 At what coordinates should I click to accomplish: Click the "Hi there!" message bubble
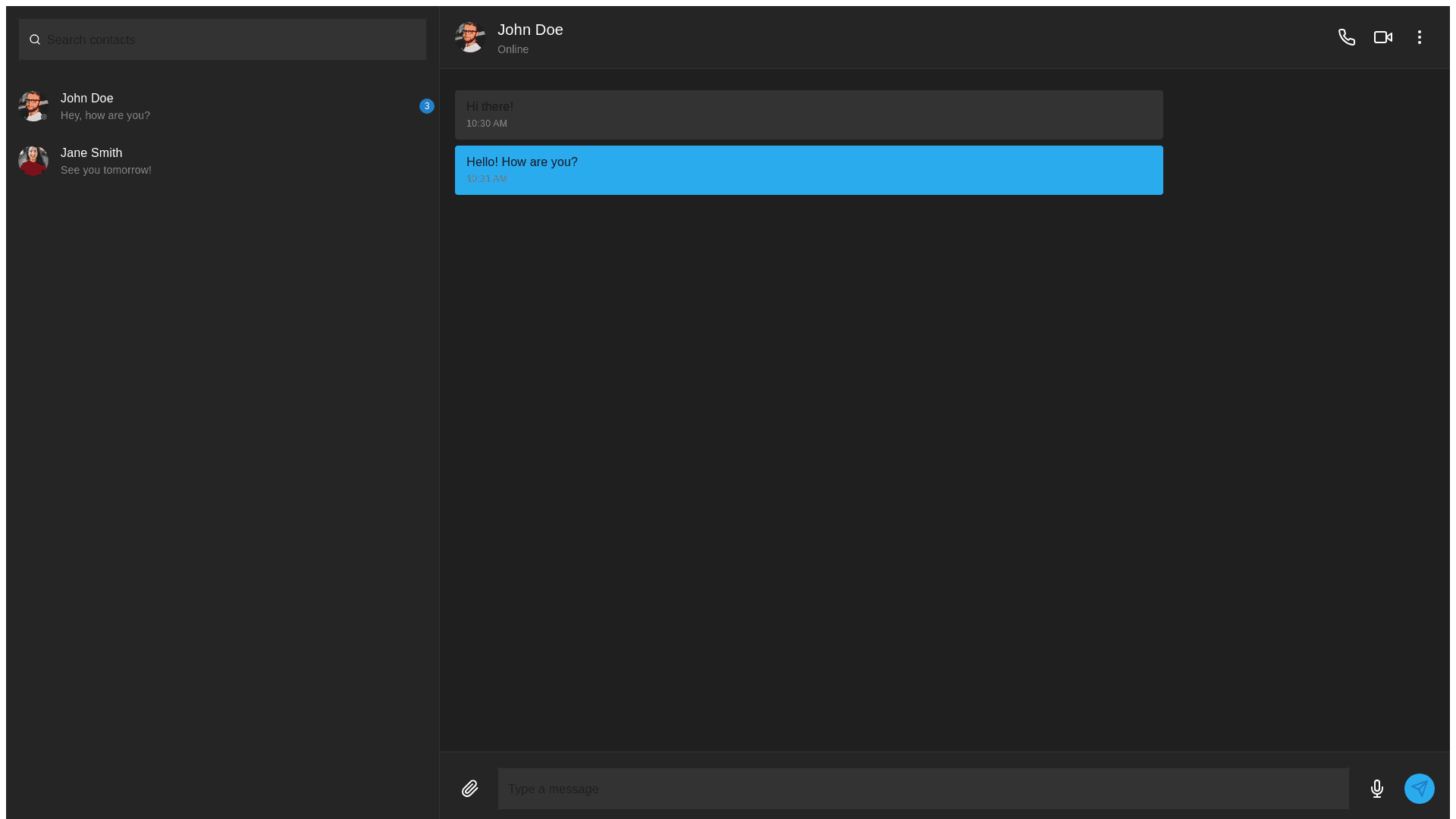tap(808, 115)
